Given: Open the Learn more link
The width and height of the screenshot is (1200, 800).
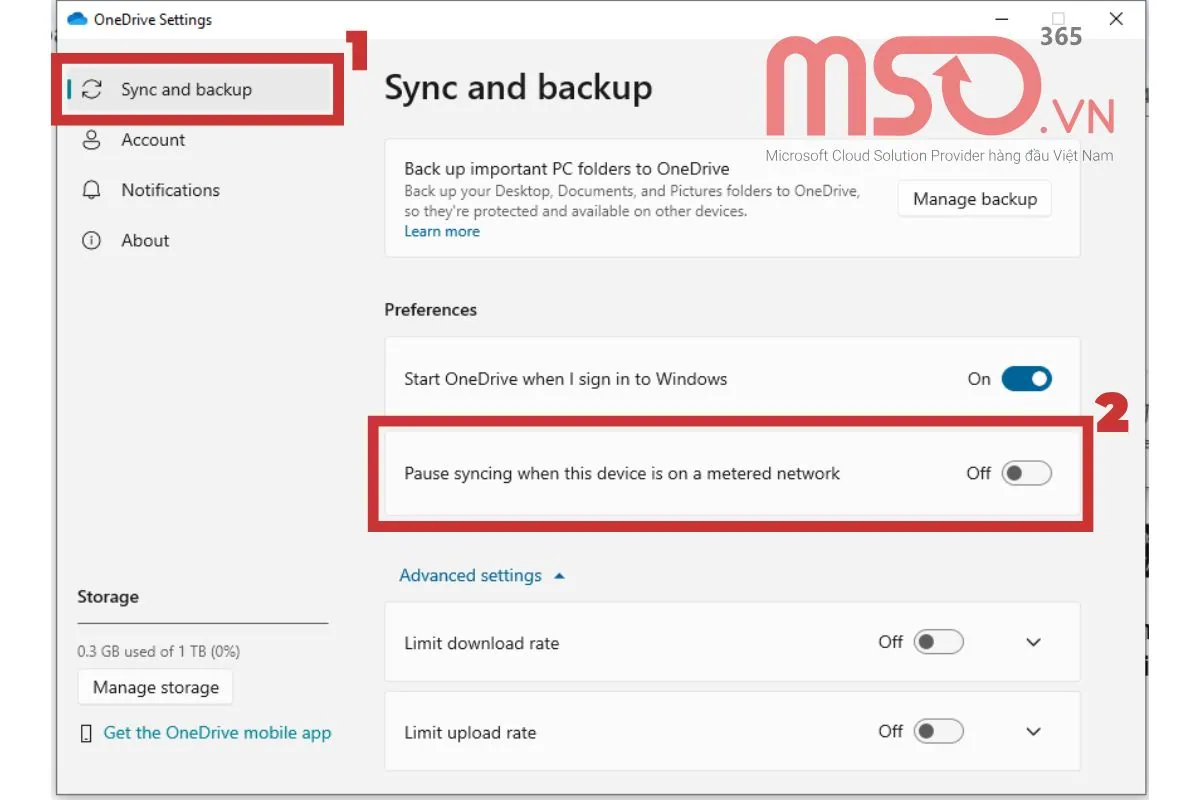Looking at the screenshot, I should pos(441,231).
